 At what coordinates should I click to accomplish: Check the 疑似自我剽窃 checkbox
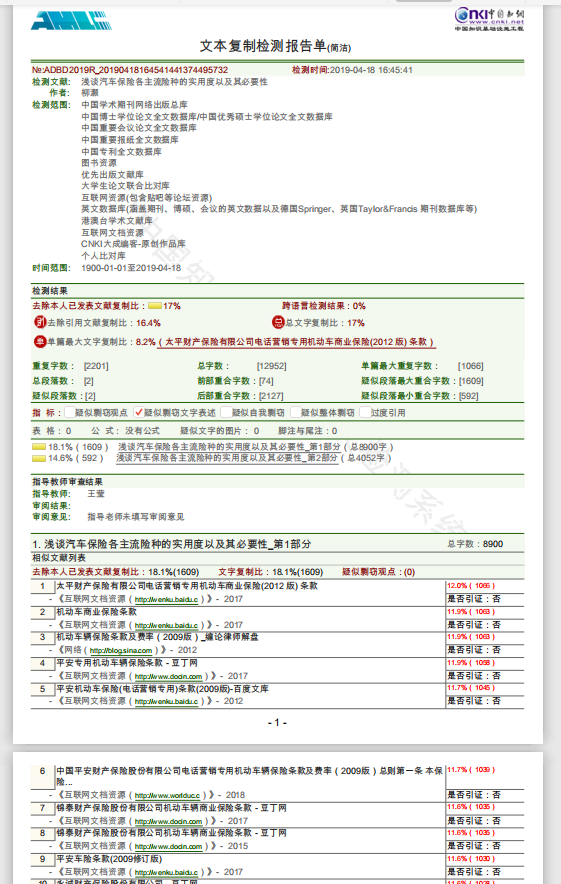tap(227, 412)
